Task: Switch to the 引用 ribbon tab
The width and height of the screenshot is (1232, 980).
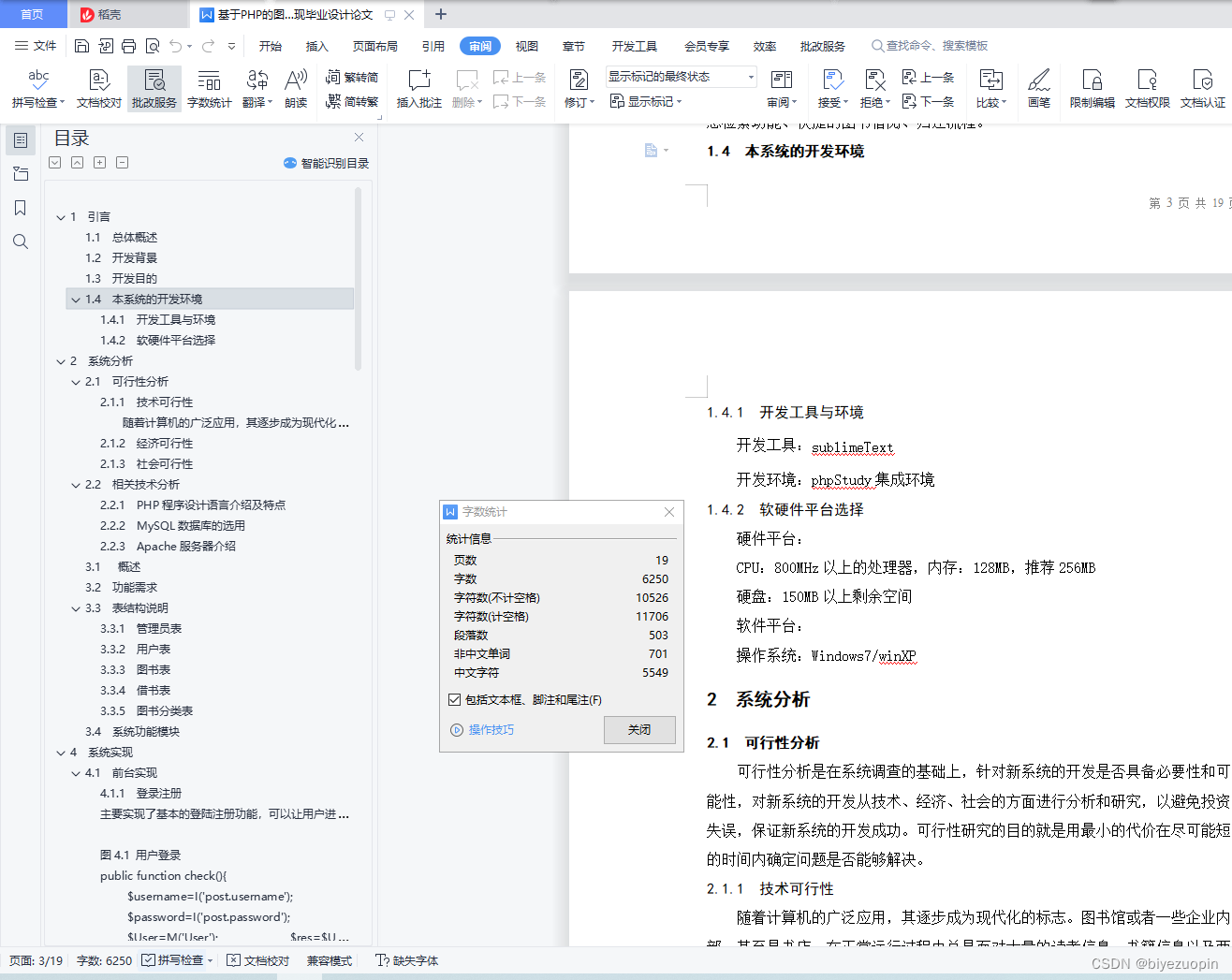Action: pyautogui.click(x=433, y=46)
